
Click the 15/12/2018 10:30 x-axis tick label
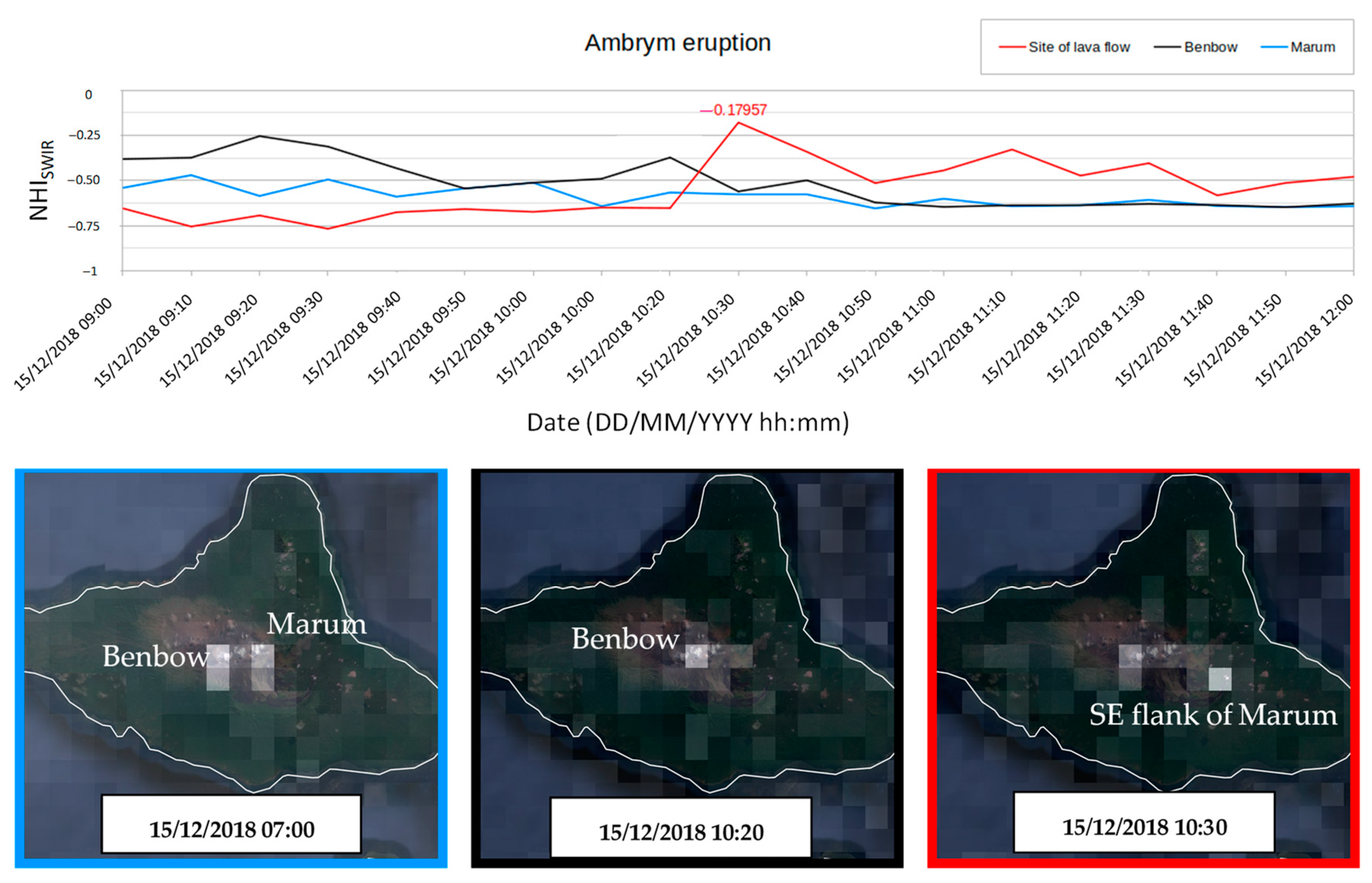tap(686, 340)
